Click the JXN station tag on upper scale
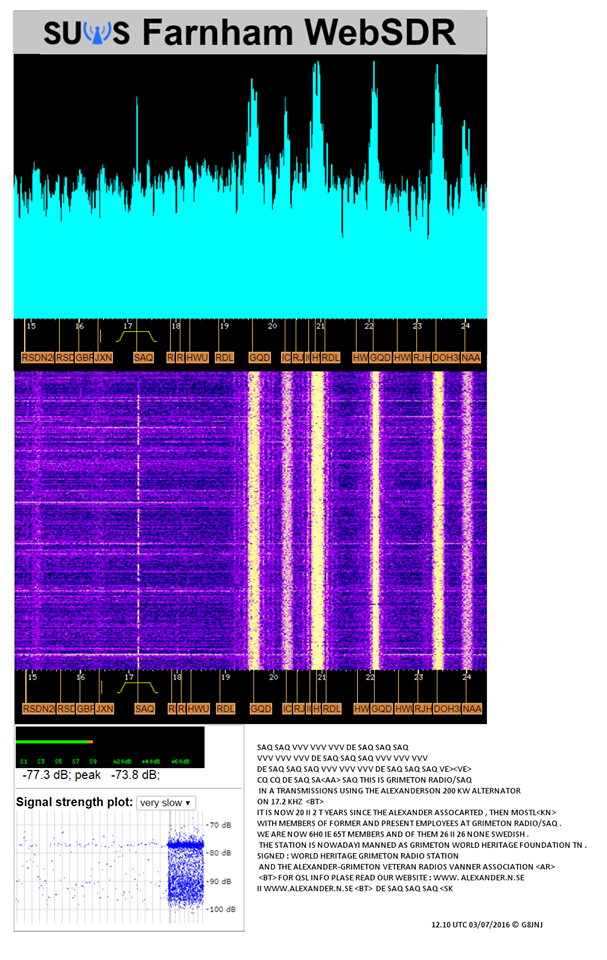This screenshot has height=960, width=607. (104, 357)
